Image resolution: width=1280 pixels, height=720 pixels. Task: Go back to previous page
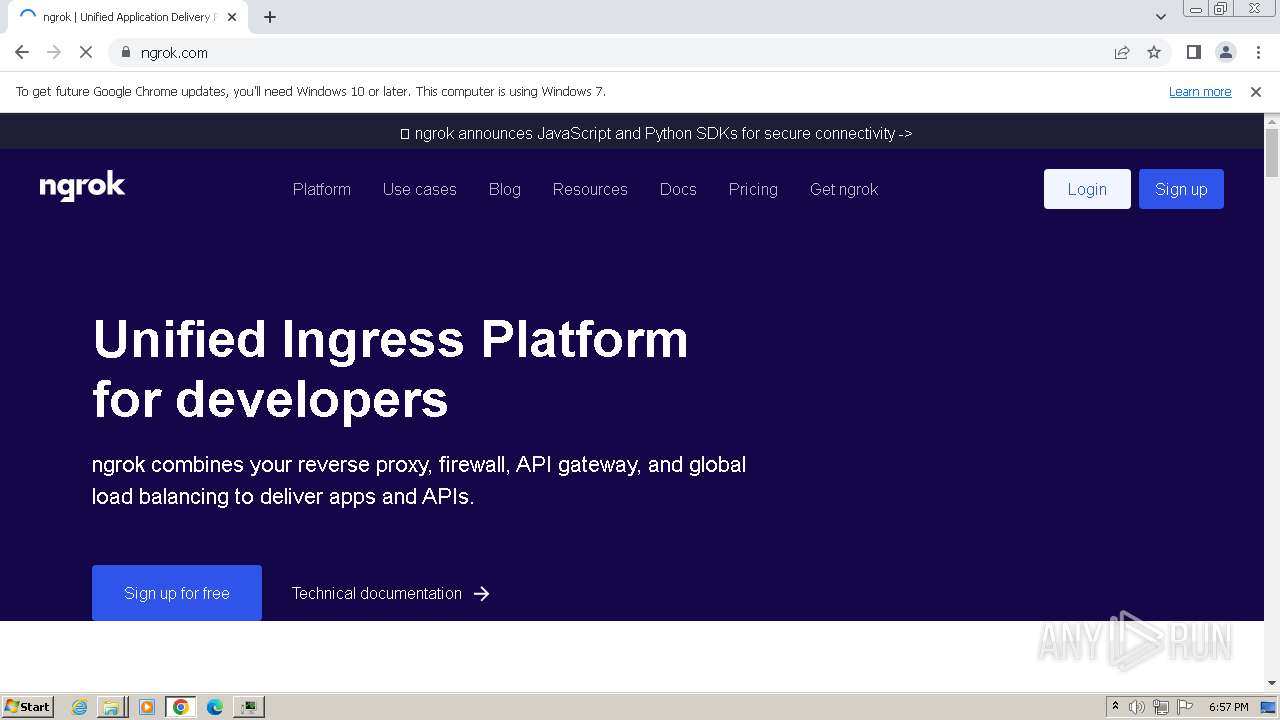point(22,53)
